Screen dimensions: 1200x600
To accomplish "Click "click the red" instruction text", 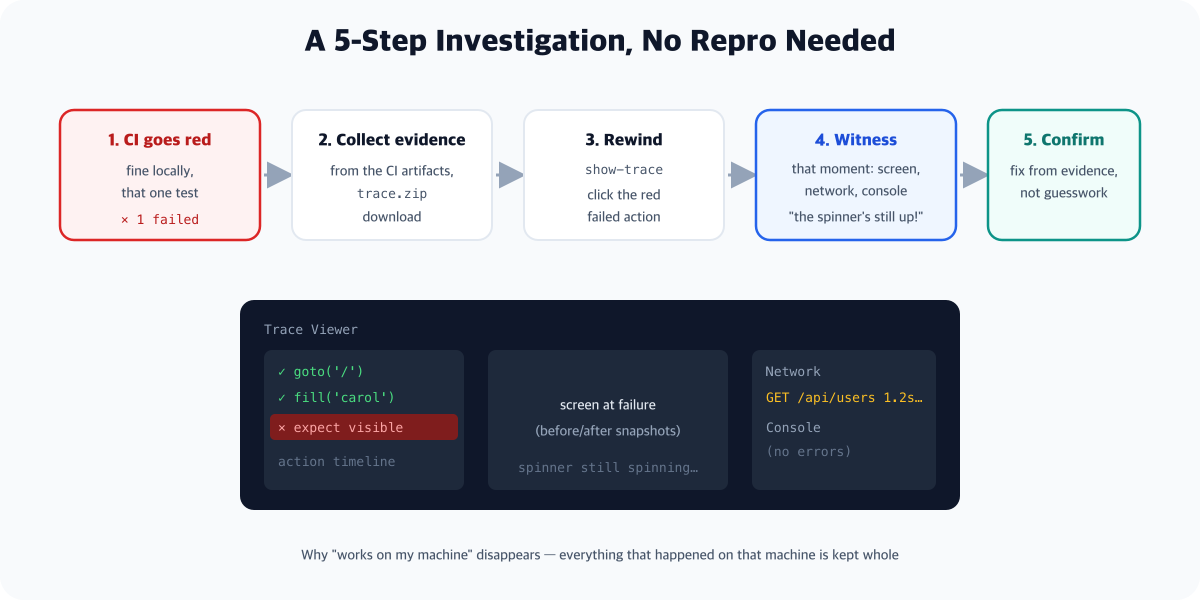I will coord(624,195).
